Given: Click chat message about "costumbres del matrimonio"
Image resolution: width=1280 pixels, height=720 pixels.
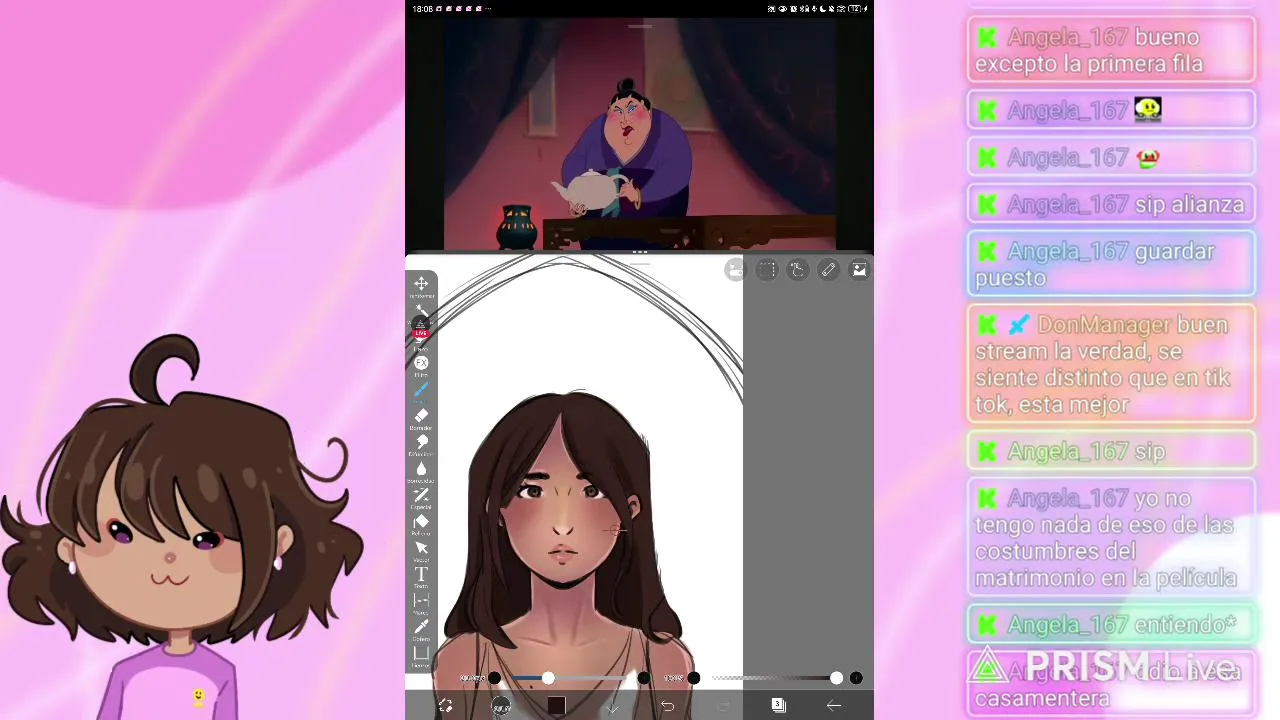Looking at the screenshot, I should [x=1111, y=538].
